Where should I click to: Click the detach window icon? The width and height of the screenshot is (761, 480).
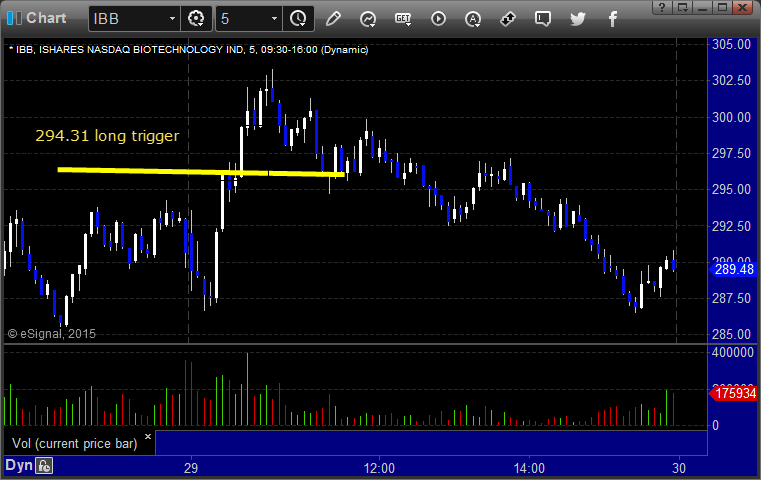point(682,7)
